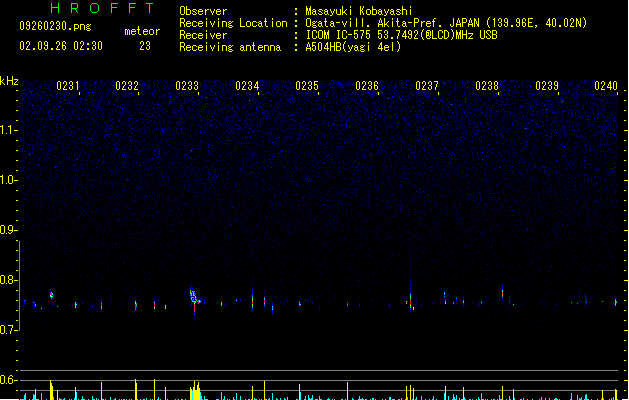Click the kHz axis unit label
The image size is (629, 400).
[9, 81]
